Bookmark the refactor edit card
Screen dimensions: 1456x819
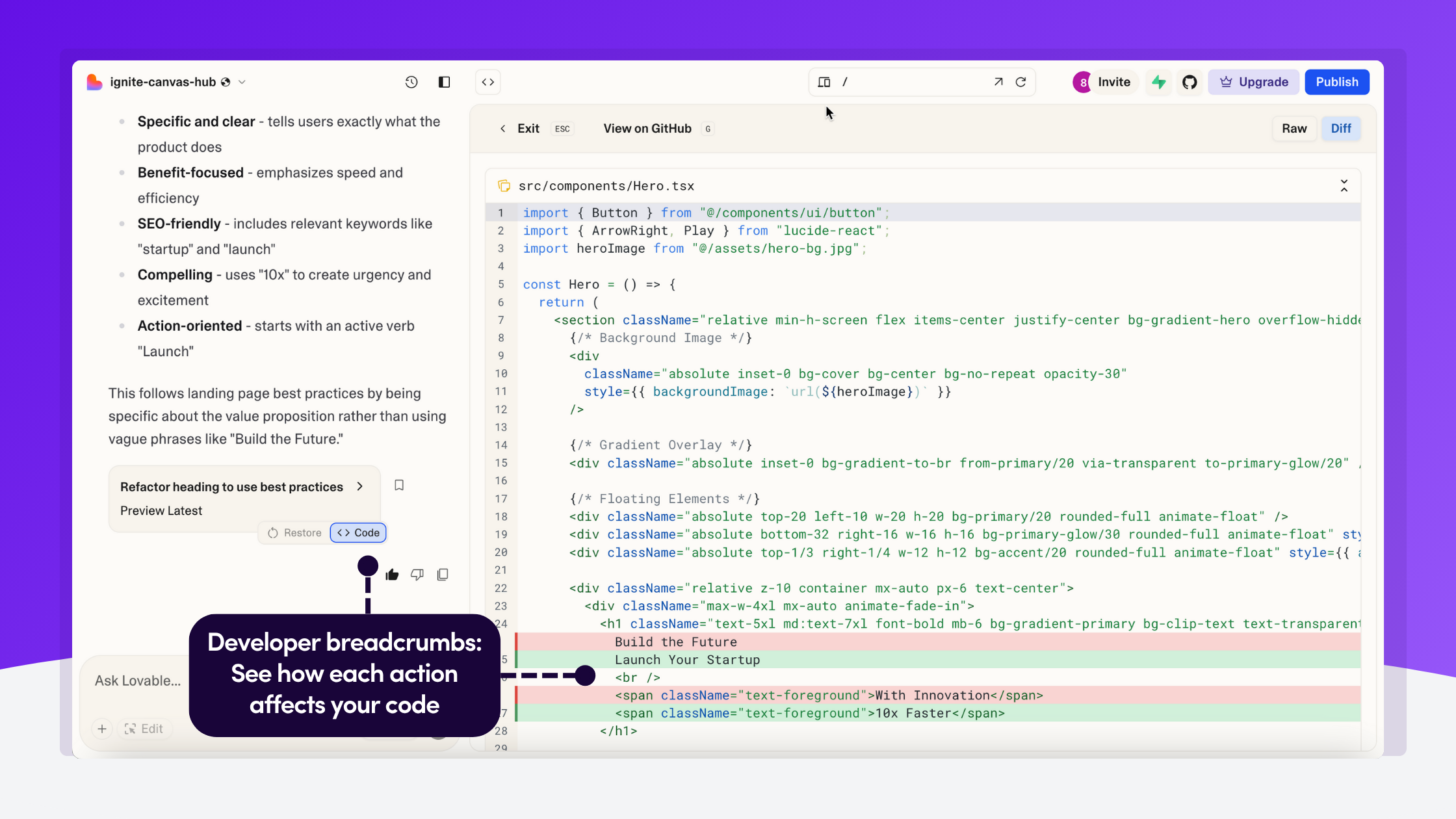tap(399, 485)
